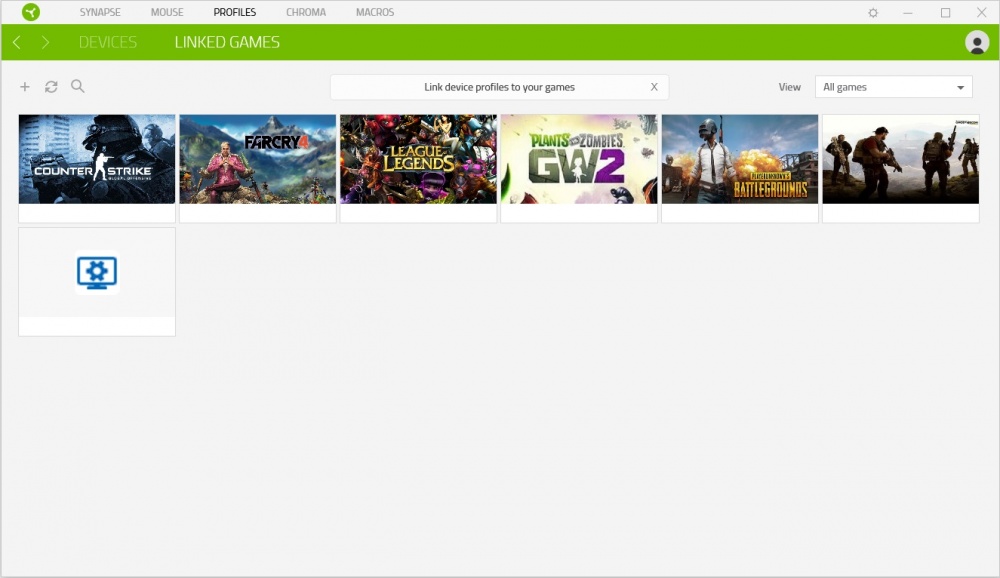Open the soldiers game tile after Battlegrounds
This screenshot has height=578, width=1000.
point(901,168)
